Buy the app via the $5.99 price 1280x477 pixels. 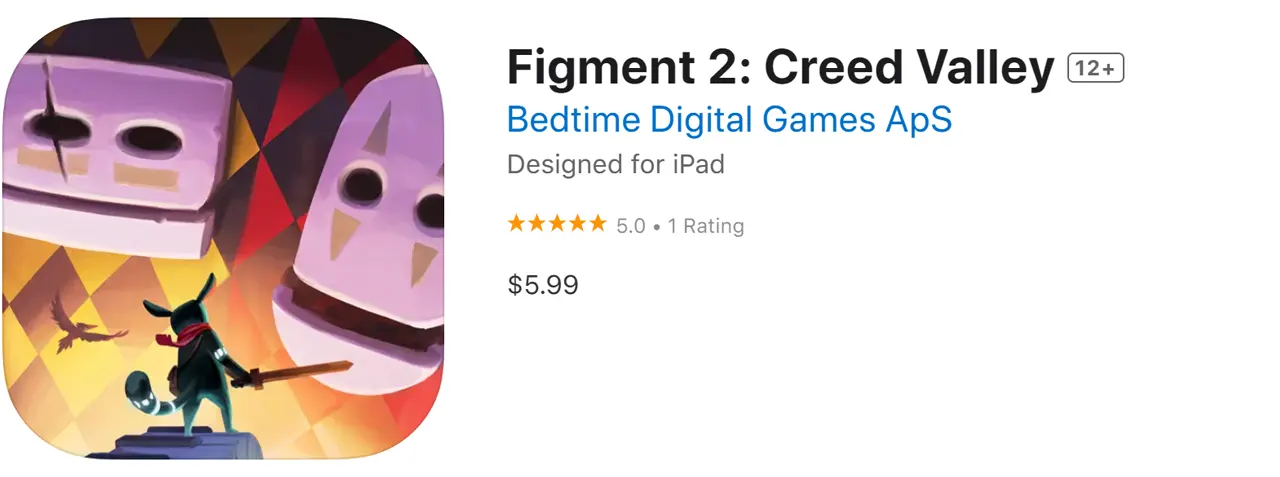(543, 285)
